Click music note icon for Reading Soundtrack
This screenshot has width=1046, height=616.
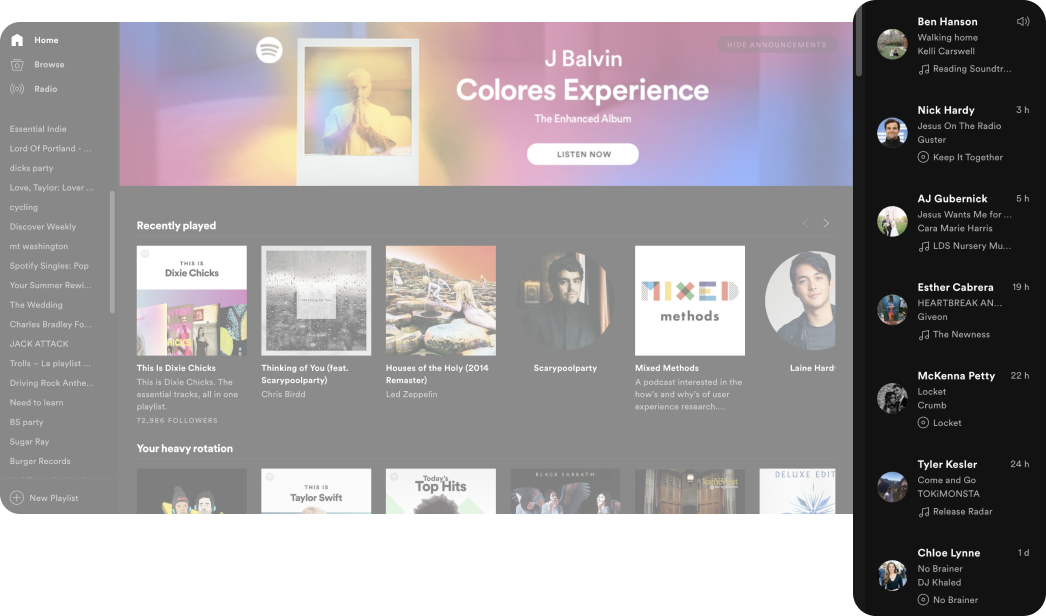tap(923, 69)
